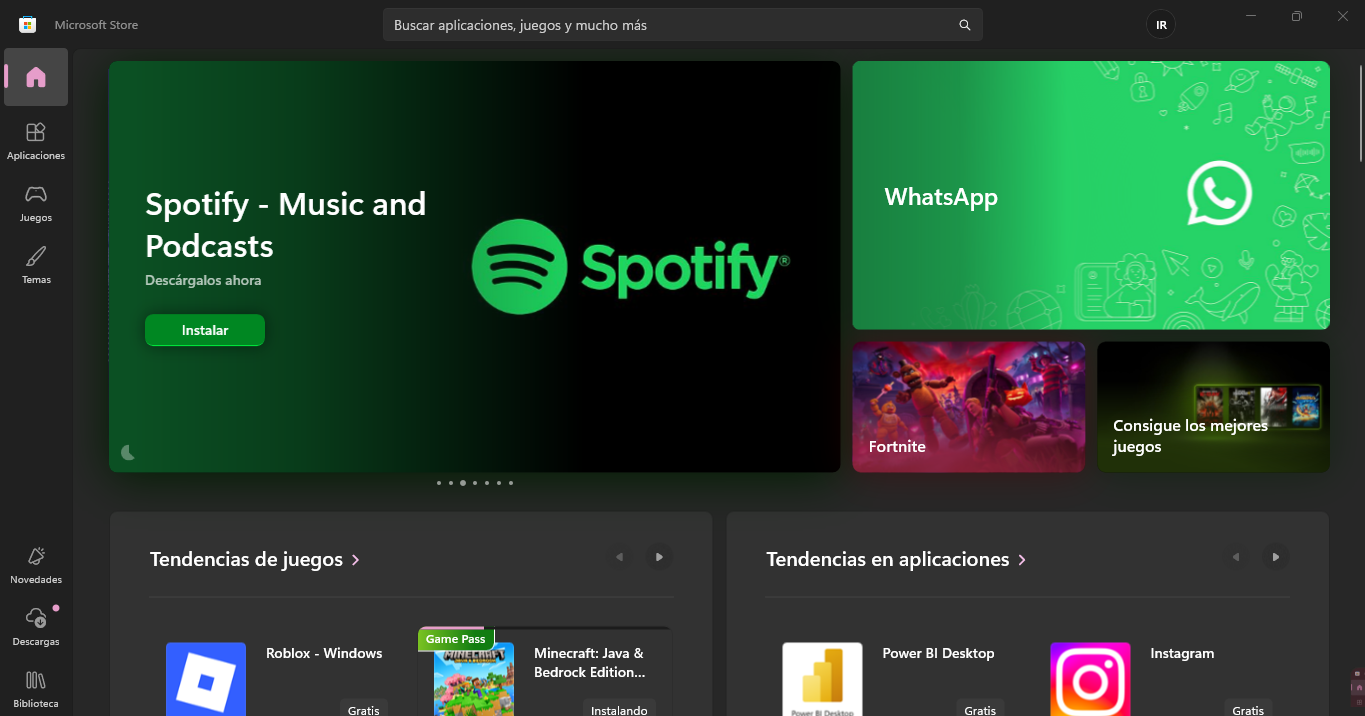The image size is (1365, 716).
Task: Click the Instalando button for Minecraft
Action: [x=619, y=709]
